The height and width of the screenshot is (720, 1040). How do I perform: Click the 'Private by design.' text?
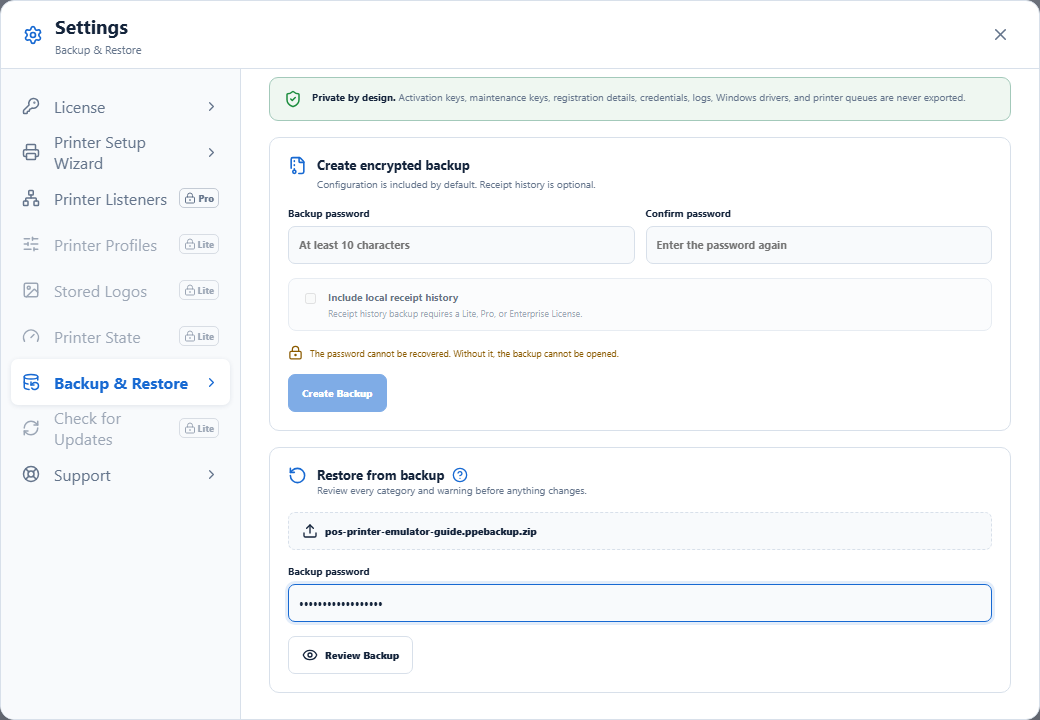tap(354, 98)
